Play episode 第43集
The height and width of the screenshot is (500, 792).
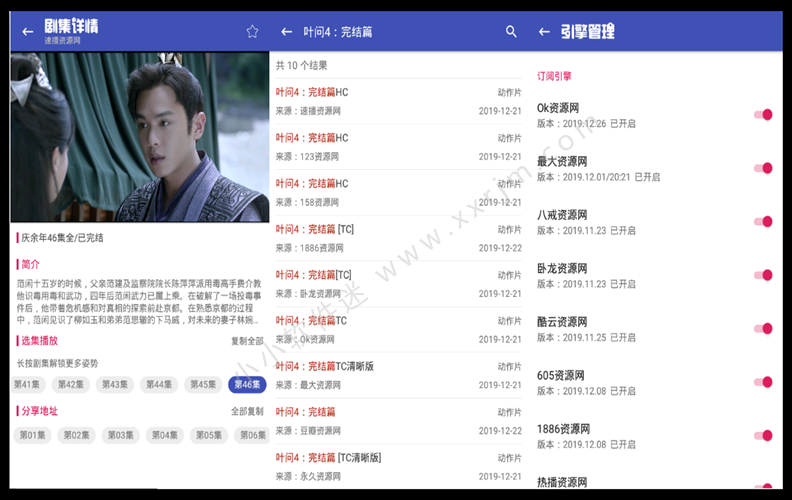(x=115, y=385)
